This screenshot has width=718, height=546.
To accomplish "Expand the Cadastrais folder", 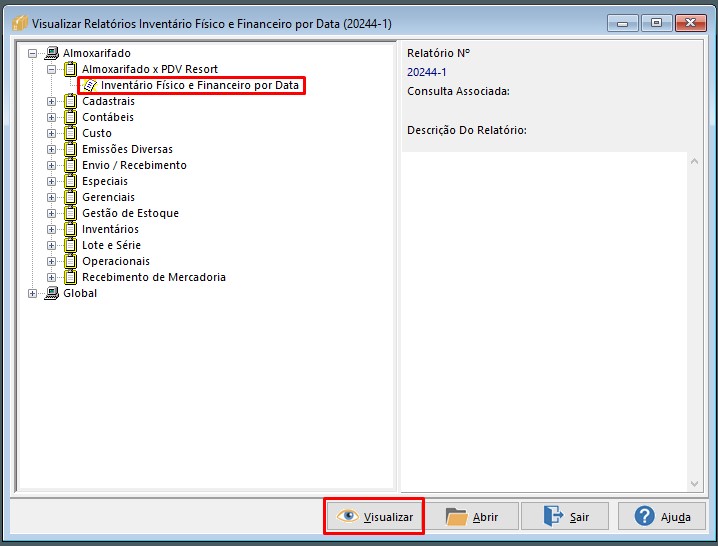I will 51,102.
